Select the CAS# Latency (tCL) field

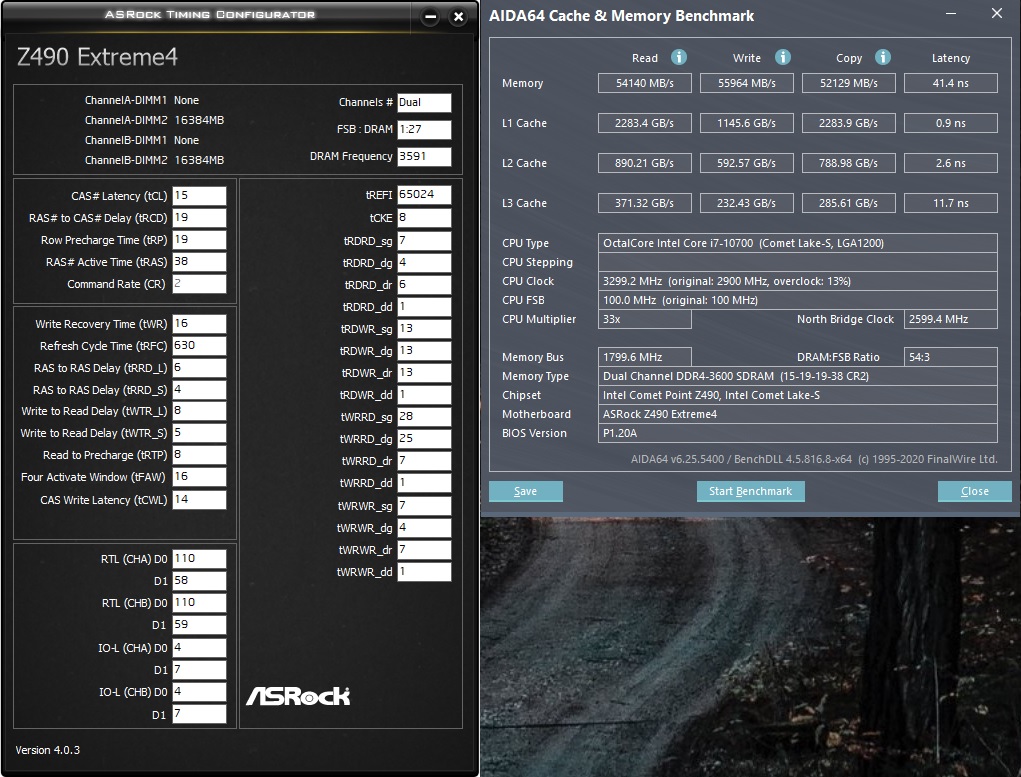coord(199,196)
